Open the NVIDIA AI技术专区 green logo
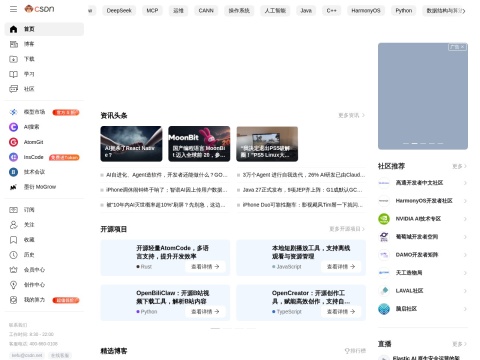 pyautogui.click(x=384, y=219)
